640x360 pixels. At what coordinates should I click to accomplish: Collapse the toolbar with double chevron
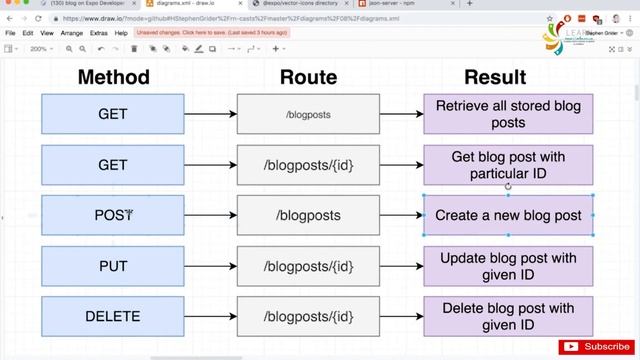(630, 49)
